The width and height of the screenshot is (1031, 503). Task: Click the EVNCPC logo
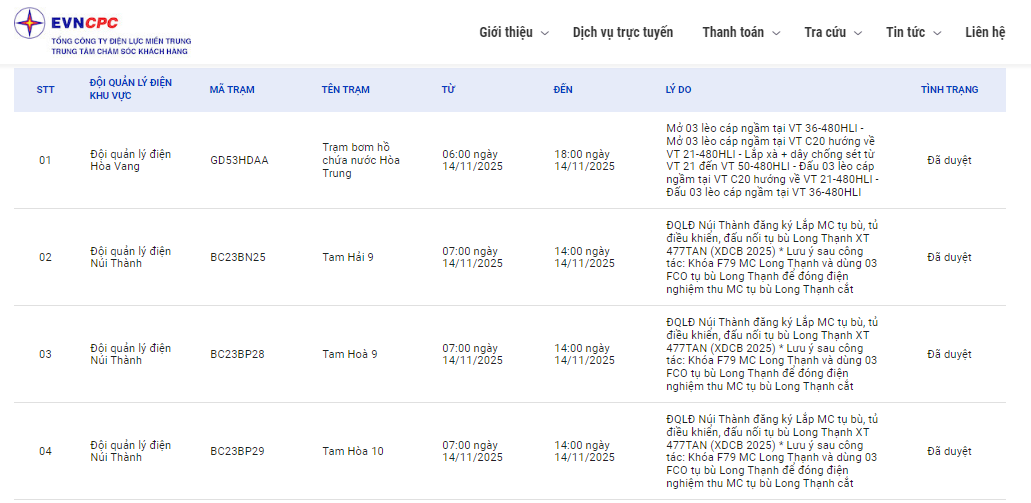click(101, 31)
